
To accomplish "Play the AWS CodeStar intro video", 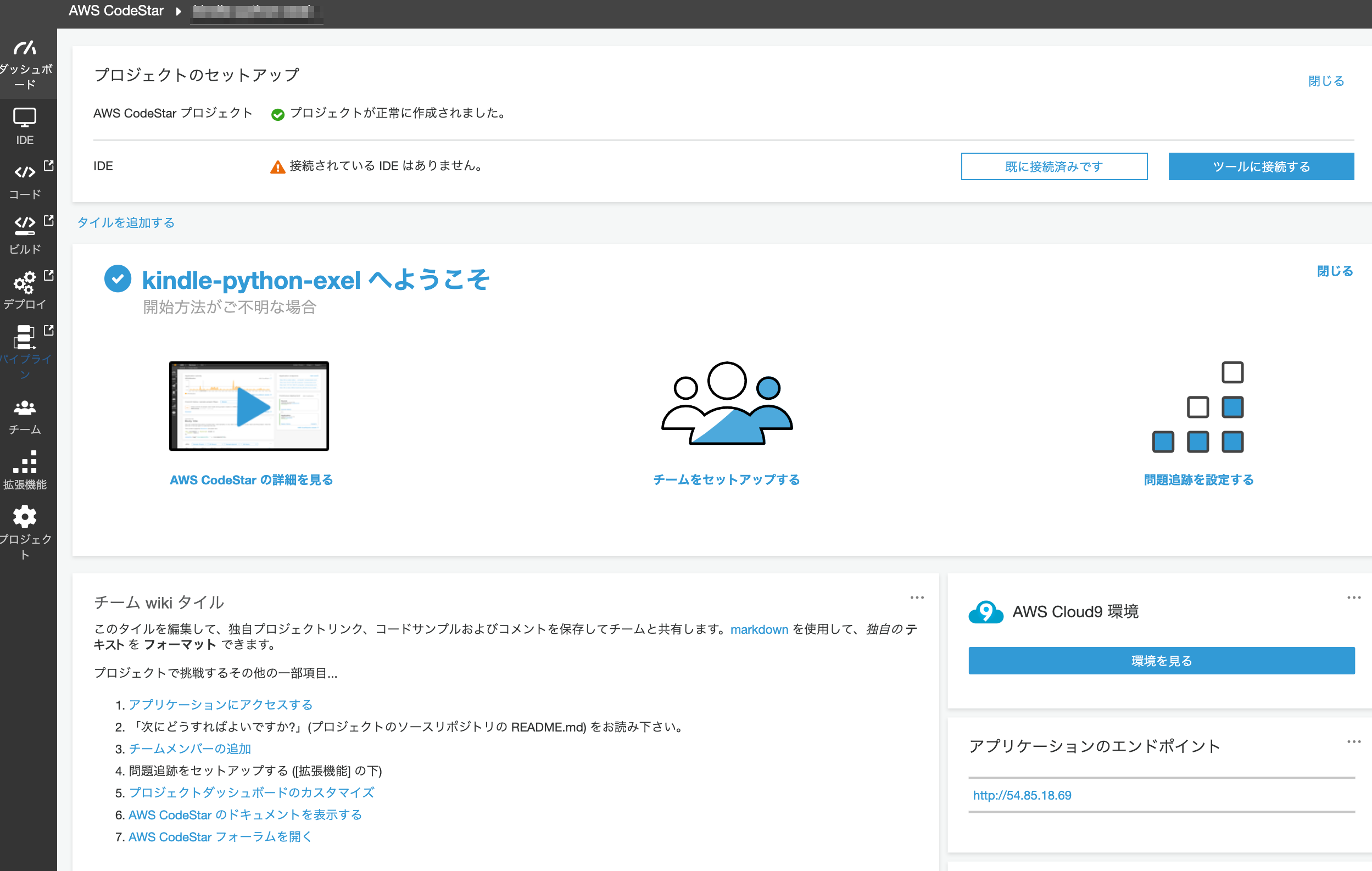I will (249, 406).
